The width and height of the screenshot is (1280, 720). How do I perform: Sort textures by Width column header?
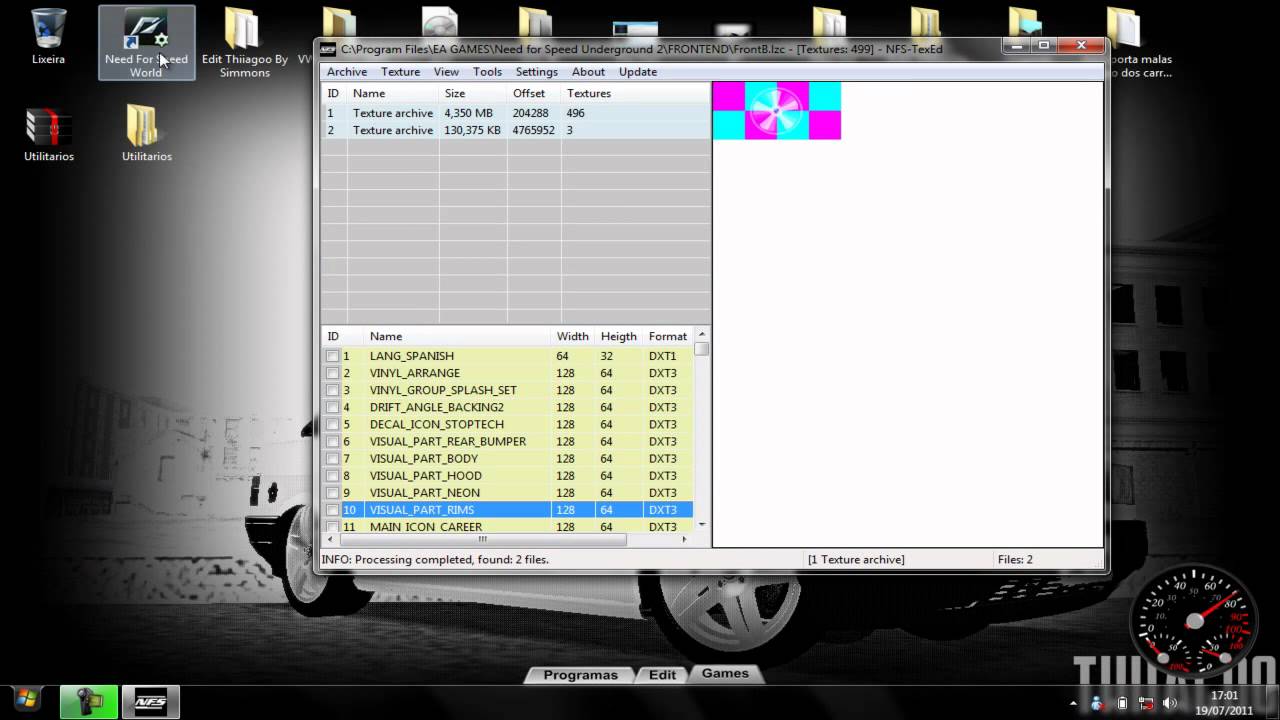572,336
